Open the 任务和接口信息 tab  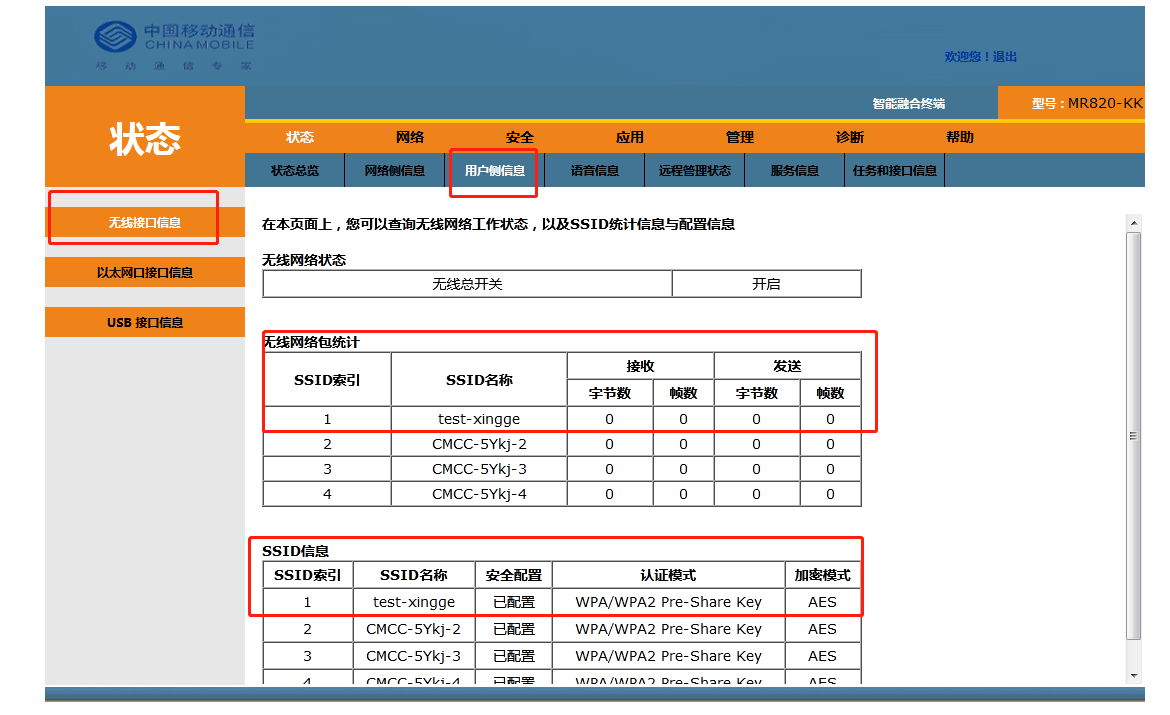[895, 171]
